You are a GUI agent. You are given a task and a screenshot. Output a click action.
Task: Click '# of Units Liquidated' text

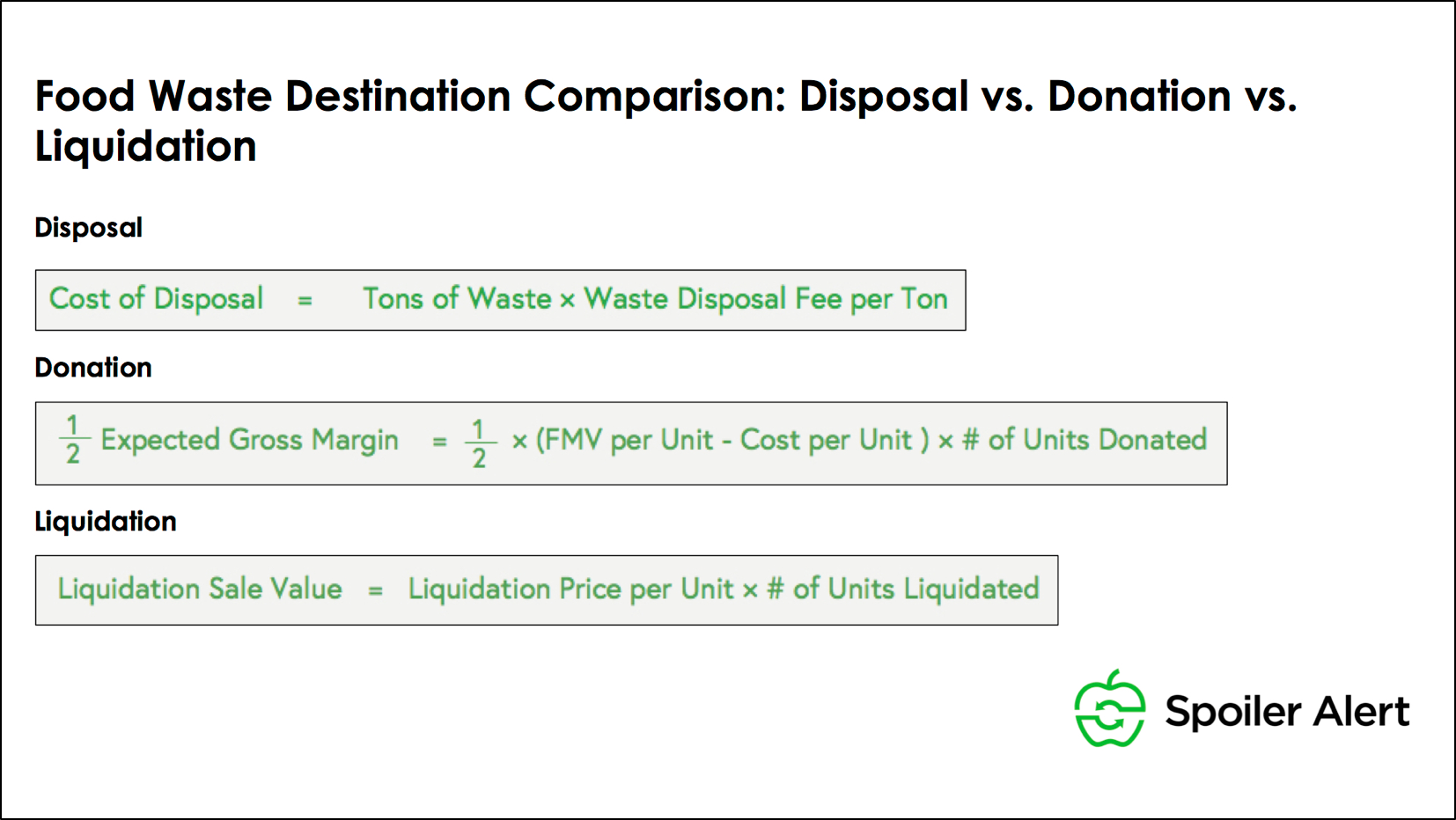point(903,589)
